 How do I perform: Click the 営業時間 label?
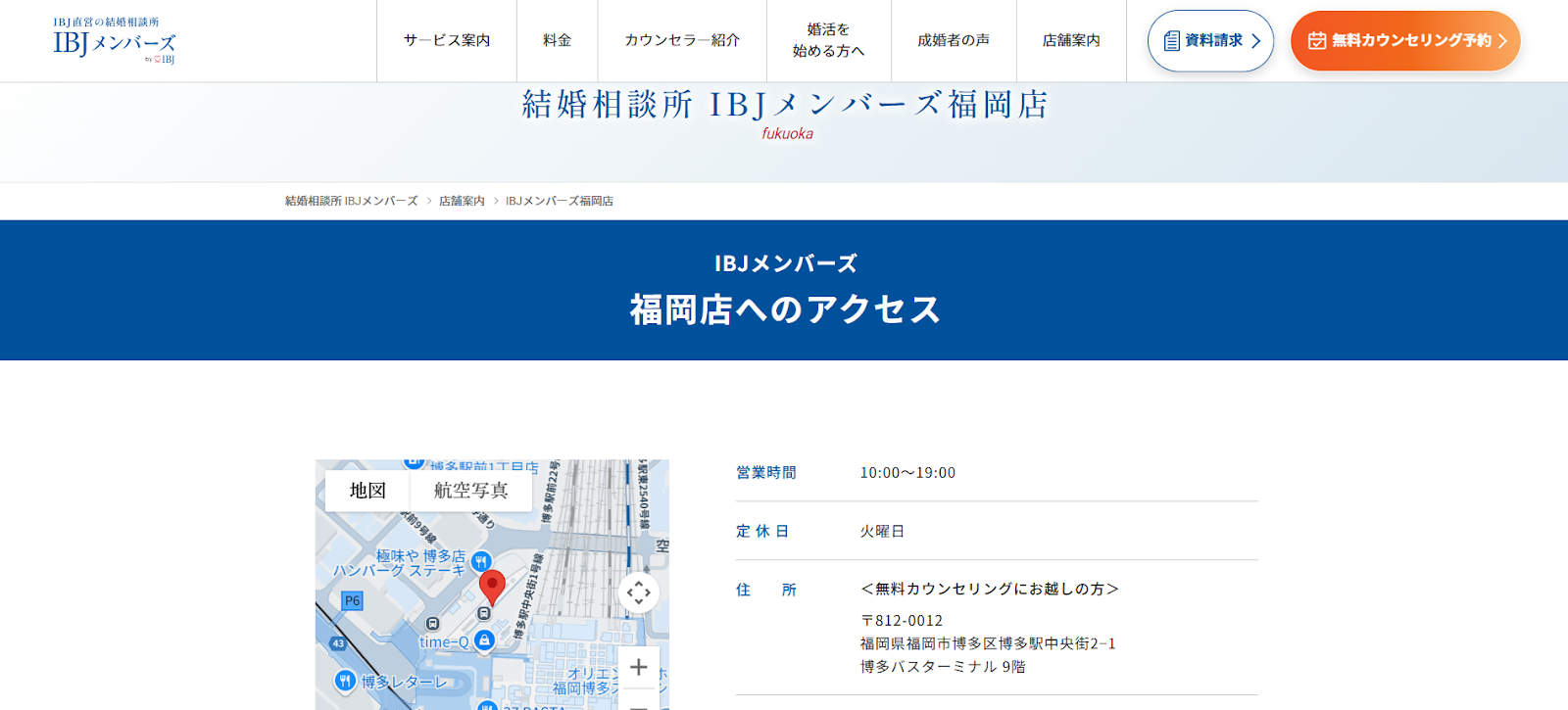pyautogui.click(x=766, y=472)
